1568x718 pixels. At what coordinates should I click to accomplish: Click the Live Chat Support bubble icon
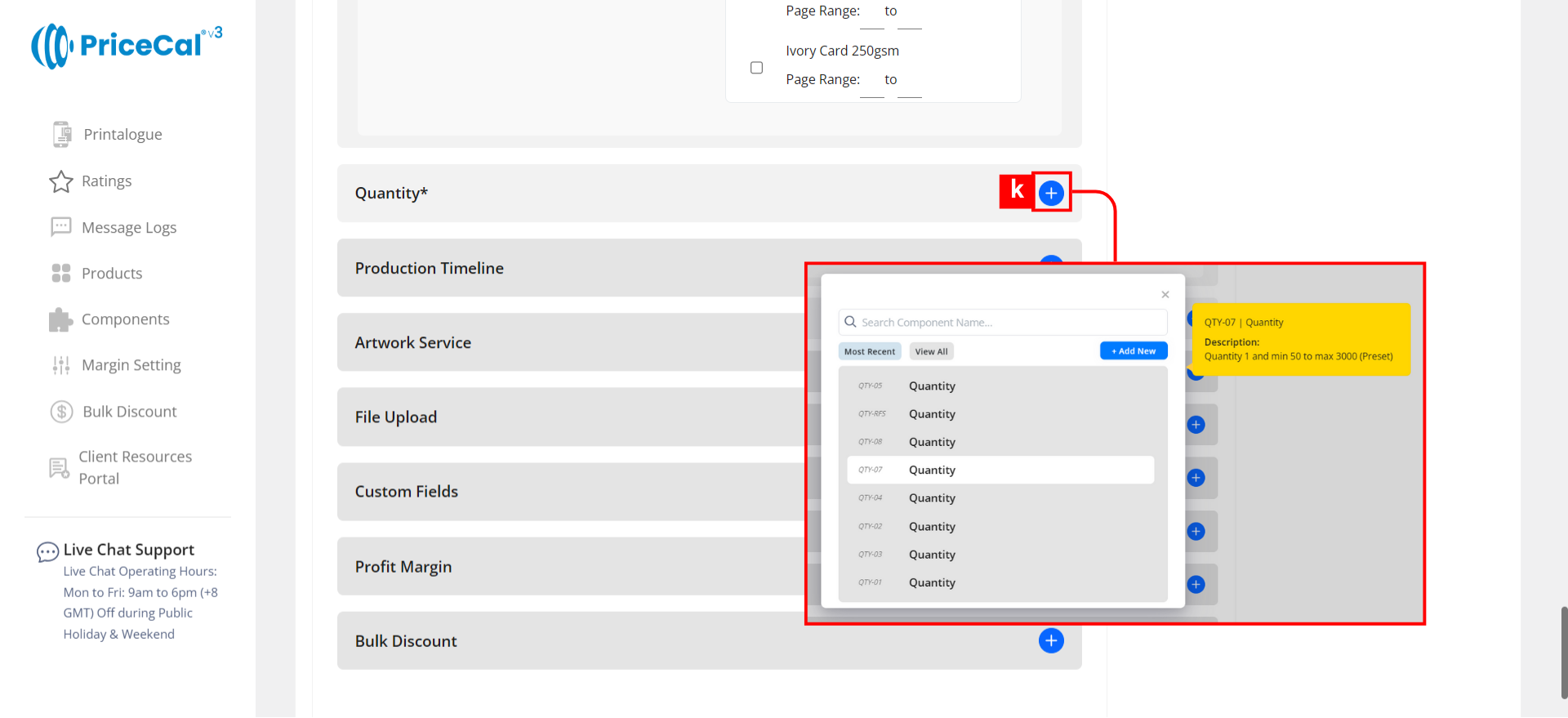click(x=47, y=552)
